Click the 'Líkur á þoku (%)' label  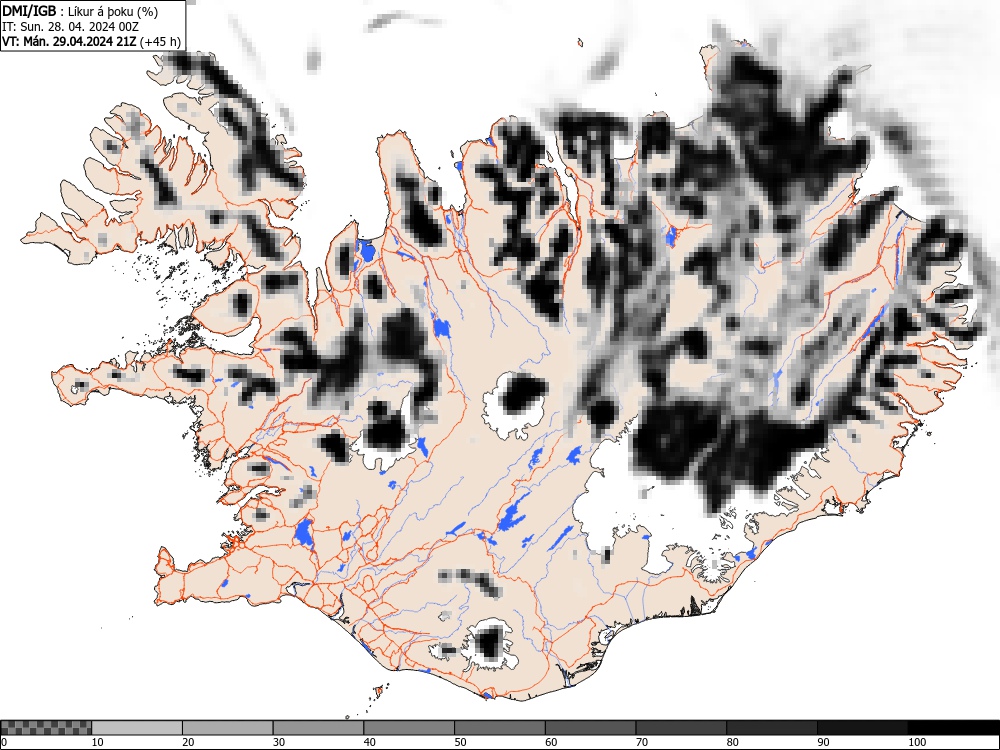coord(113,11)
